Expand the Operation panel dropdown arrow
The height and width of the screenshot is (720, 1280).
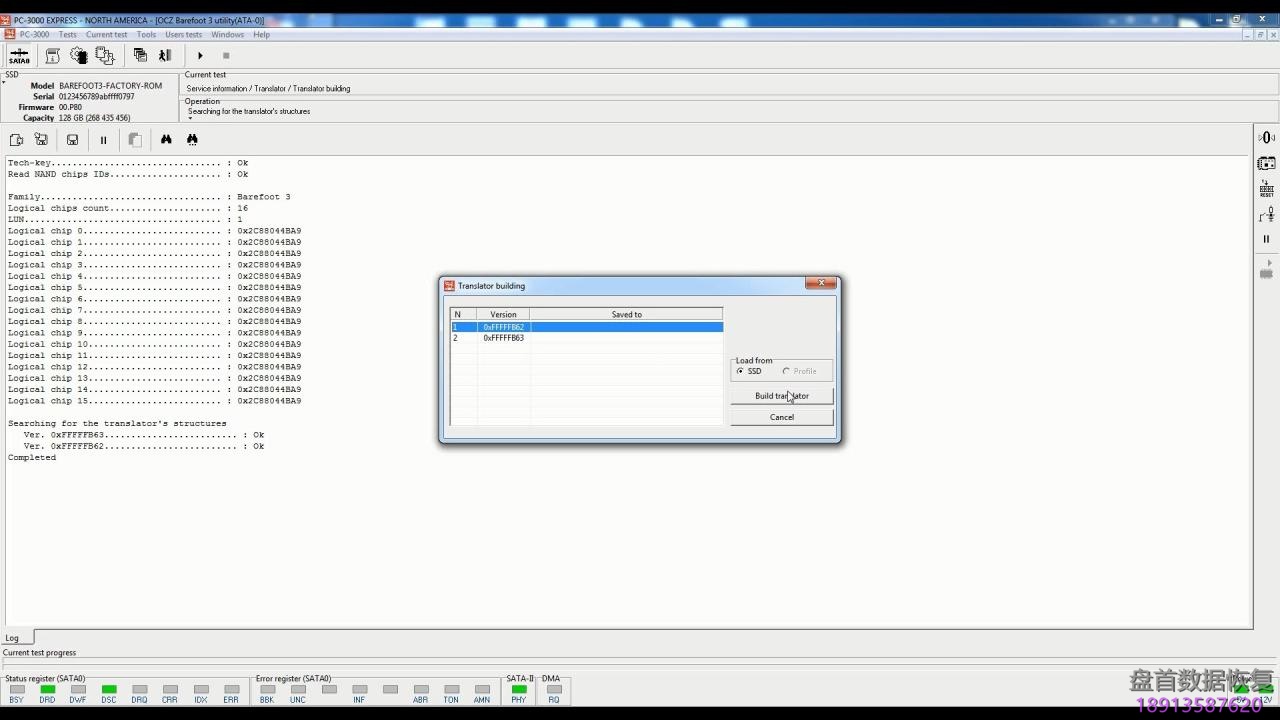pyautogui.click(x=190, y=118)
